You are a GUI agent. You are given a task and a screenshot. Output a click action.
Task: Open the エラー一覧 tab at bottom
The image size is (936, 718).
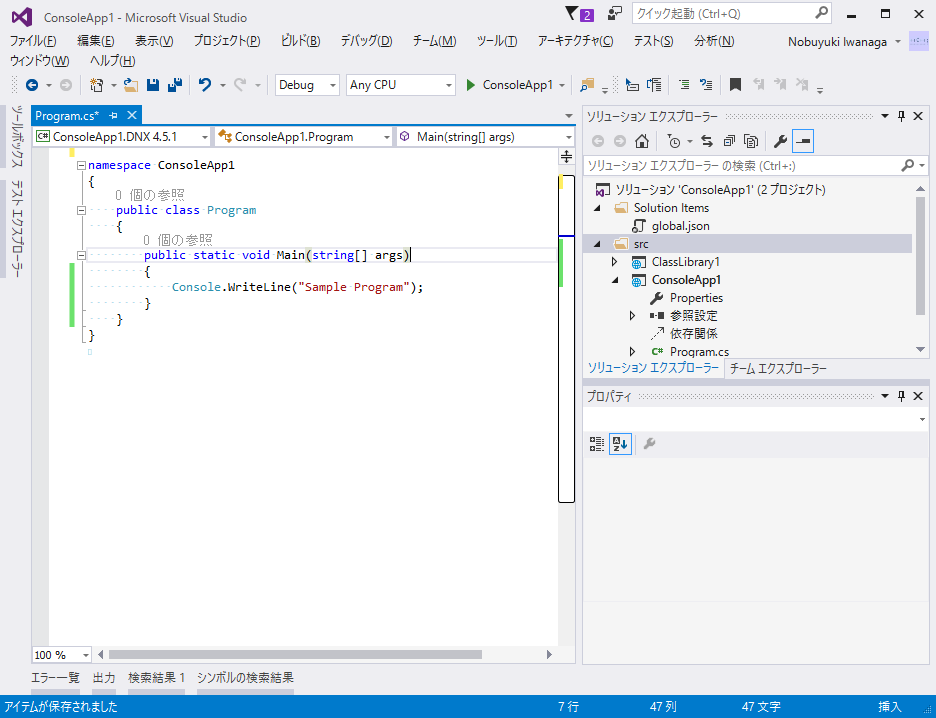click(x=55, y=678)
